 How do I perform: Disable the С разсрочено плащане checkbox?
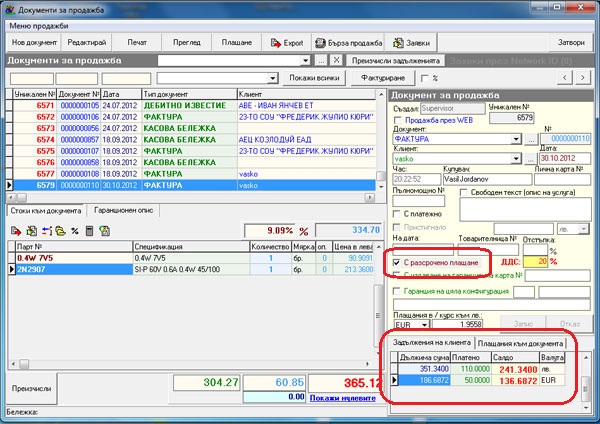[x=397, y=262]
